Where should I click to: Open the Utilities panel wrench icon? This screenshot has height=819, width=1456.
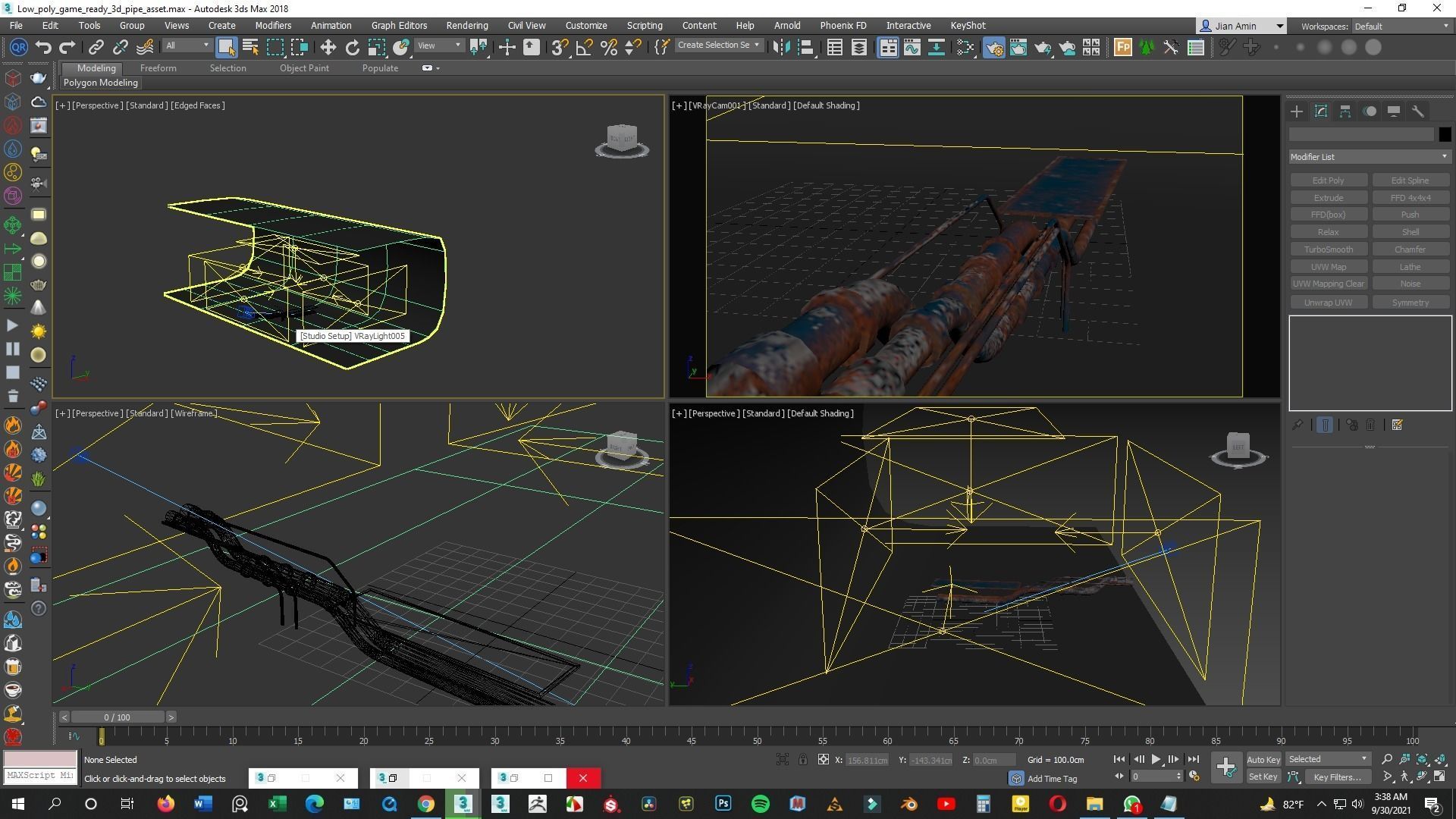click(x=1419, y=111)
